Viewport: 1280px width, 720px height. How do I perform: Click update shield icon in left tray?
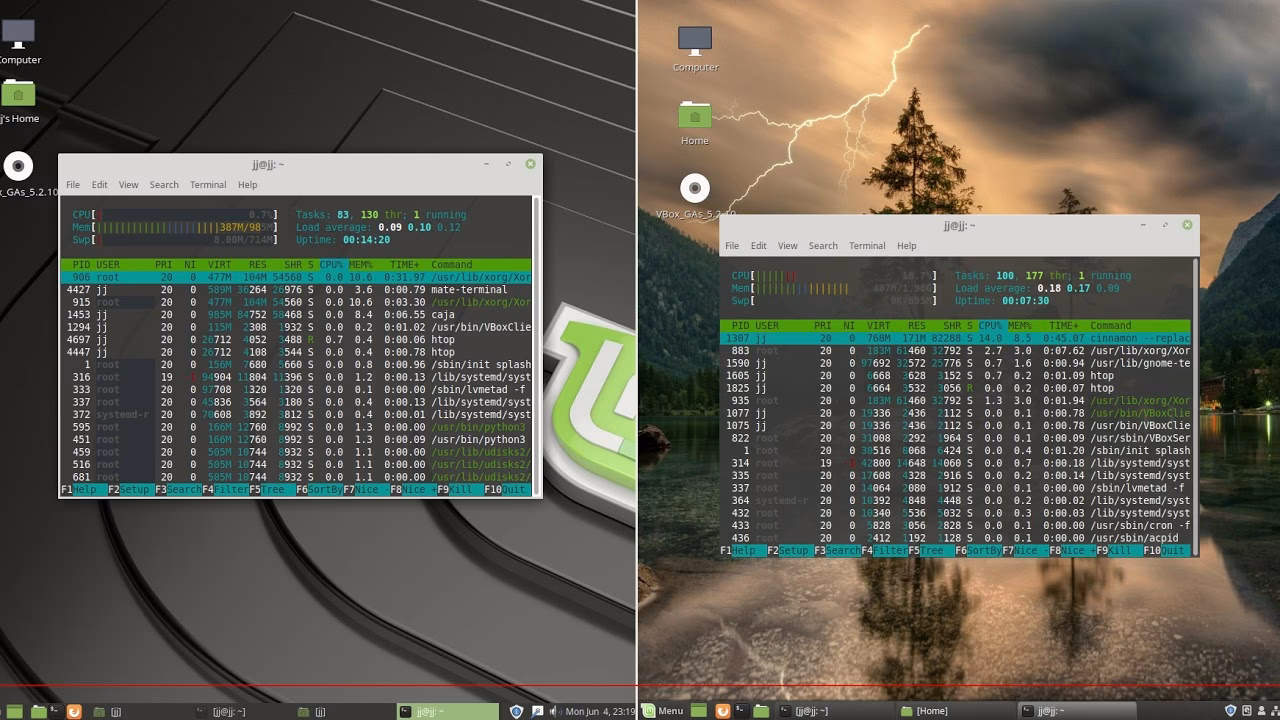516,712
